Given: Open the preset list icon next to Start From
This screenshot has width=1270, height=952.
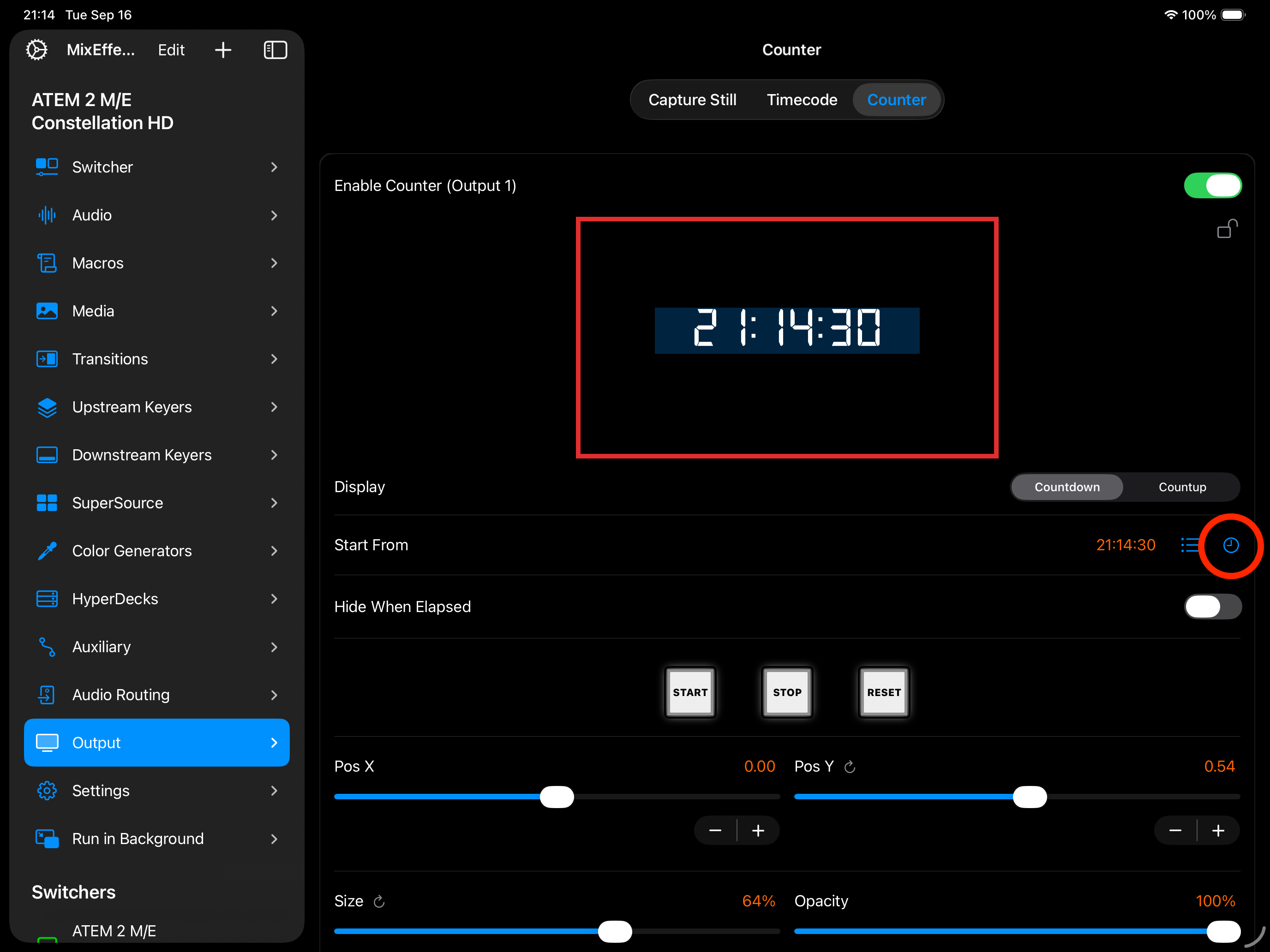Looking at the screenshot, I should 1189,545.
